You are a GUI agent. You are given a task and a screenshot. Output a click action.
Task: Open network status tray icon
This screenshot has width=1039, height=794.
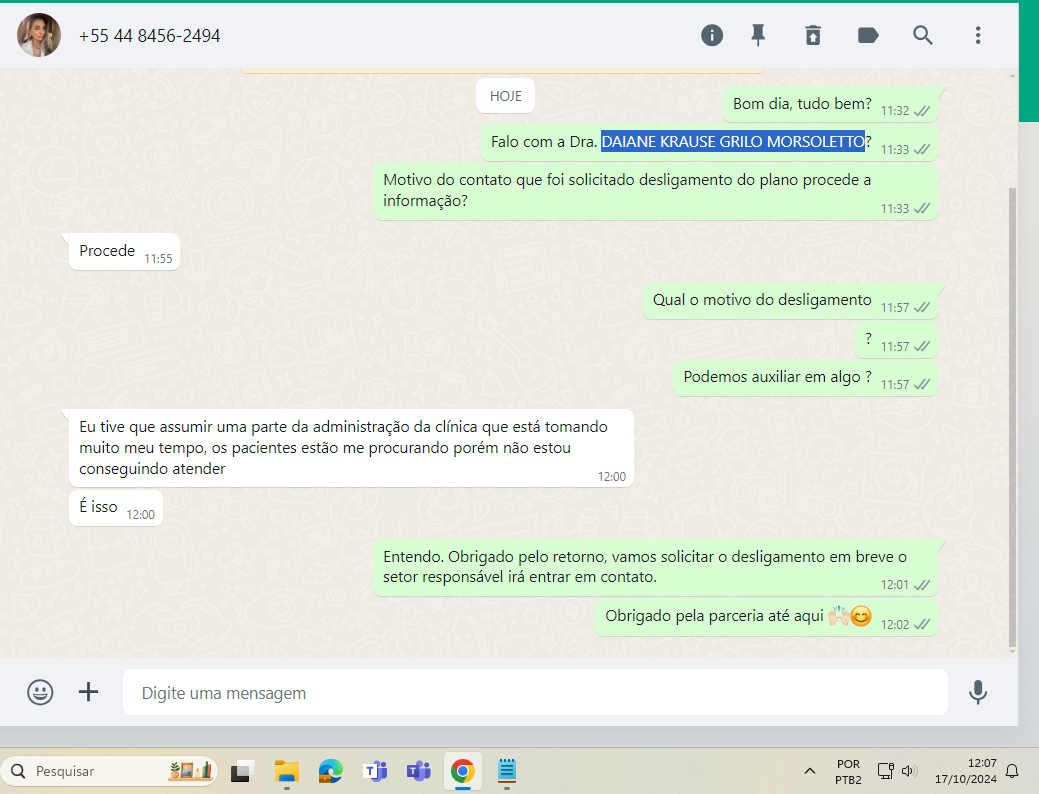click(x=886, y=771)
